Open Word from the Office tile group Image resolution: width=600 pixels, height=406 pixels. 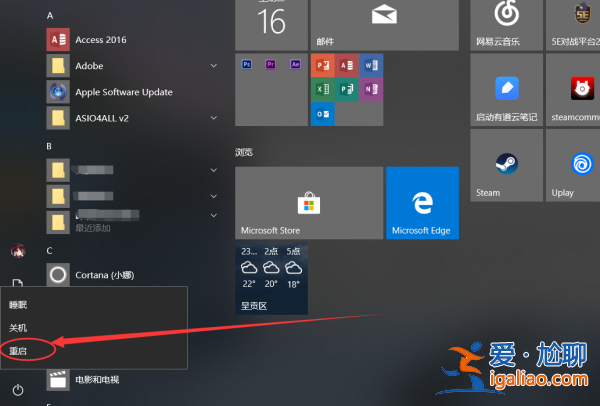371,65
